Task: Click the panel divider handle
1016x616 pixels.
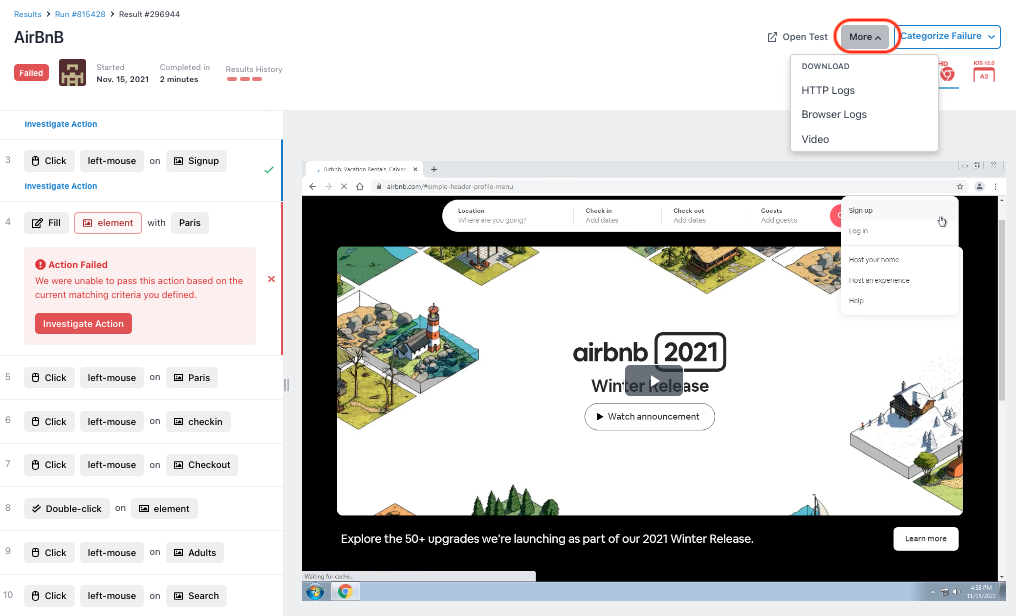Action: (x=286, y=385)
